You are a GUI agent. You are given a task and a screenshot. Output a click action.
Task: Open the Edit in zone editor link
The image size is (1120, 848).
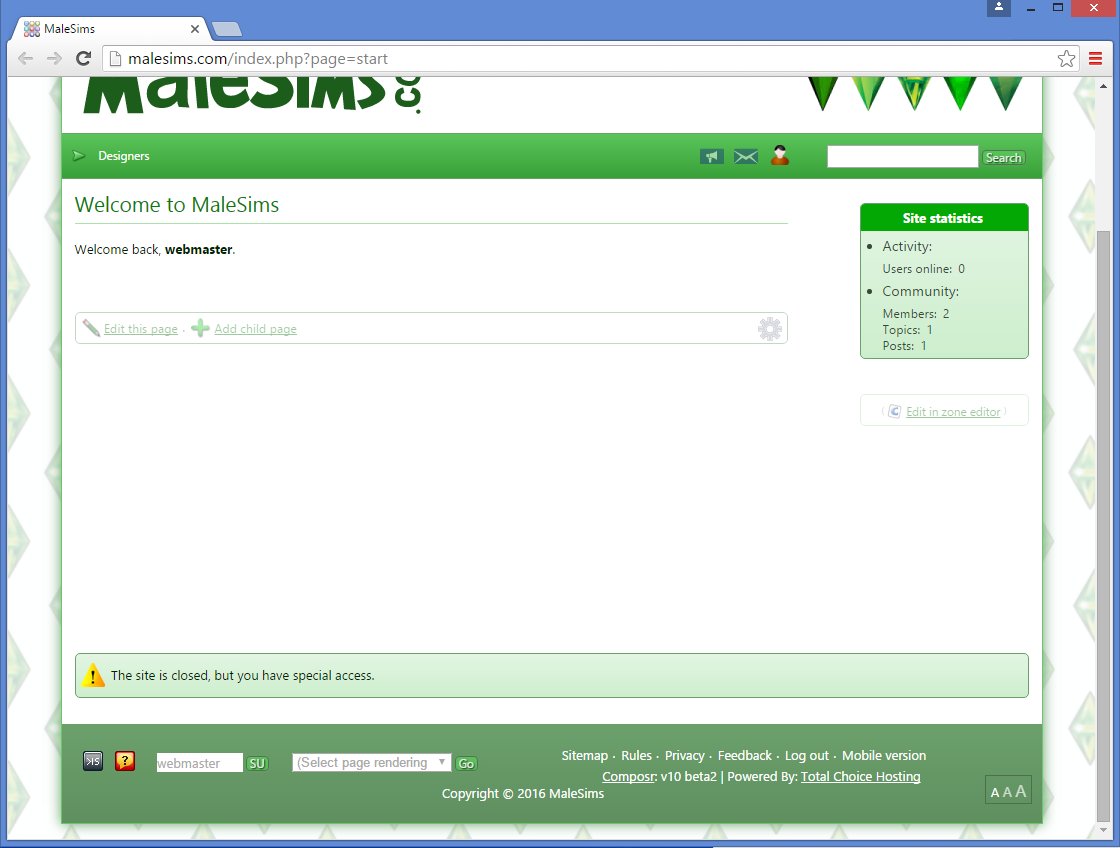tap(953, 411)
